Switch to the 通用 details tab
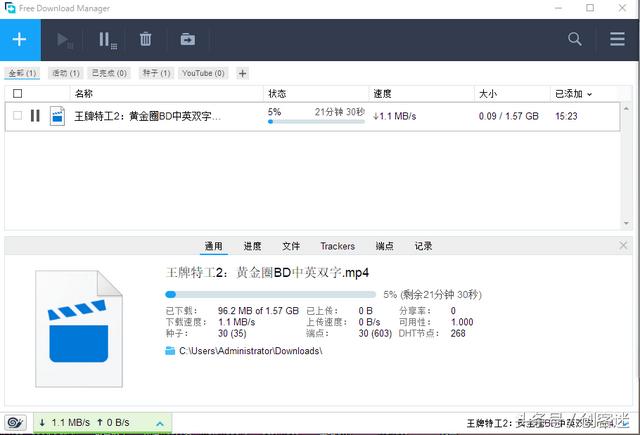Viewport: 640px width, 435px height. click(213, 246)
